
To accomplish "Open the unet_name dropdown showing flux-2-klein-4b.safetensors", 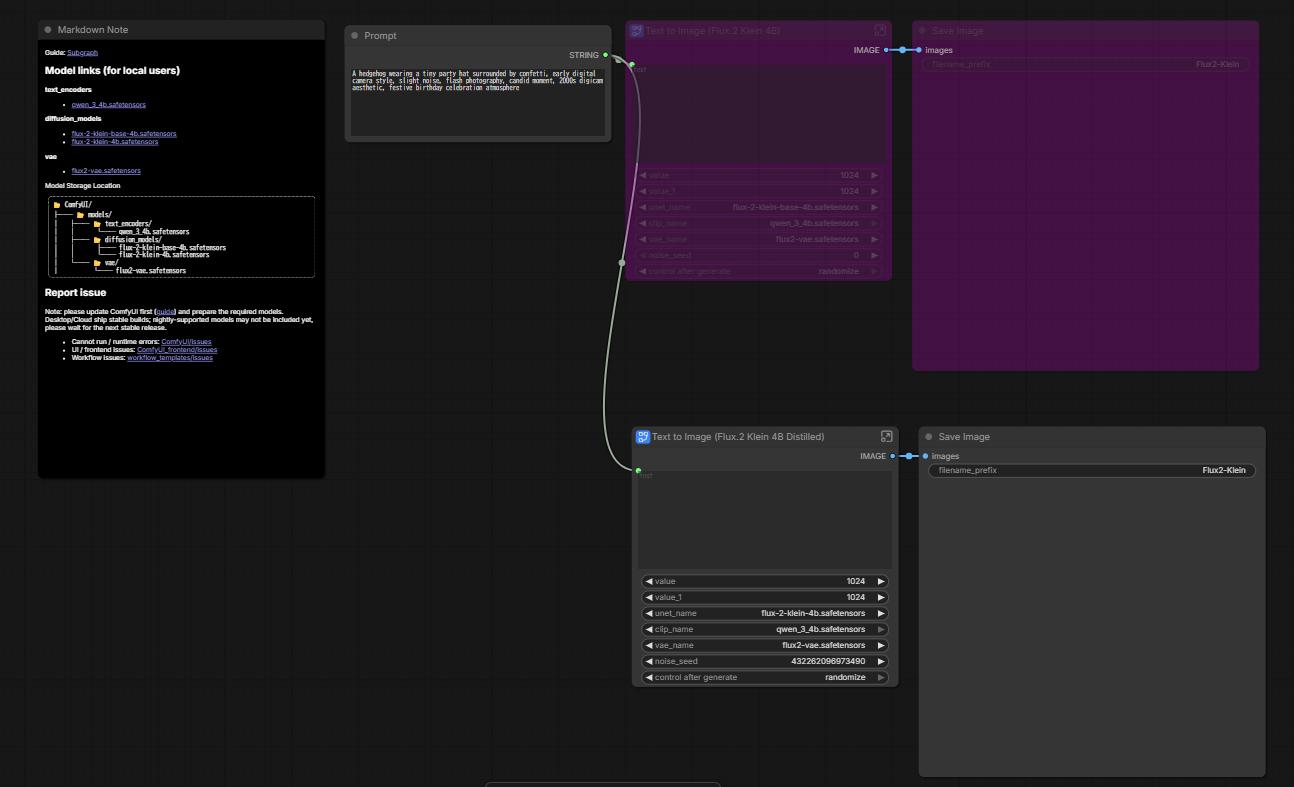I will click(765, 613).
